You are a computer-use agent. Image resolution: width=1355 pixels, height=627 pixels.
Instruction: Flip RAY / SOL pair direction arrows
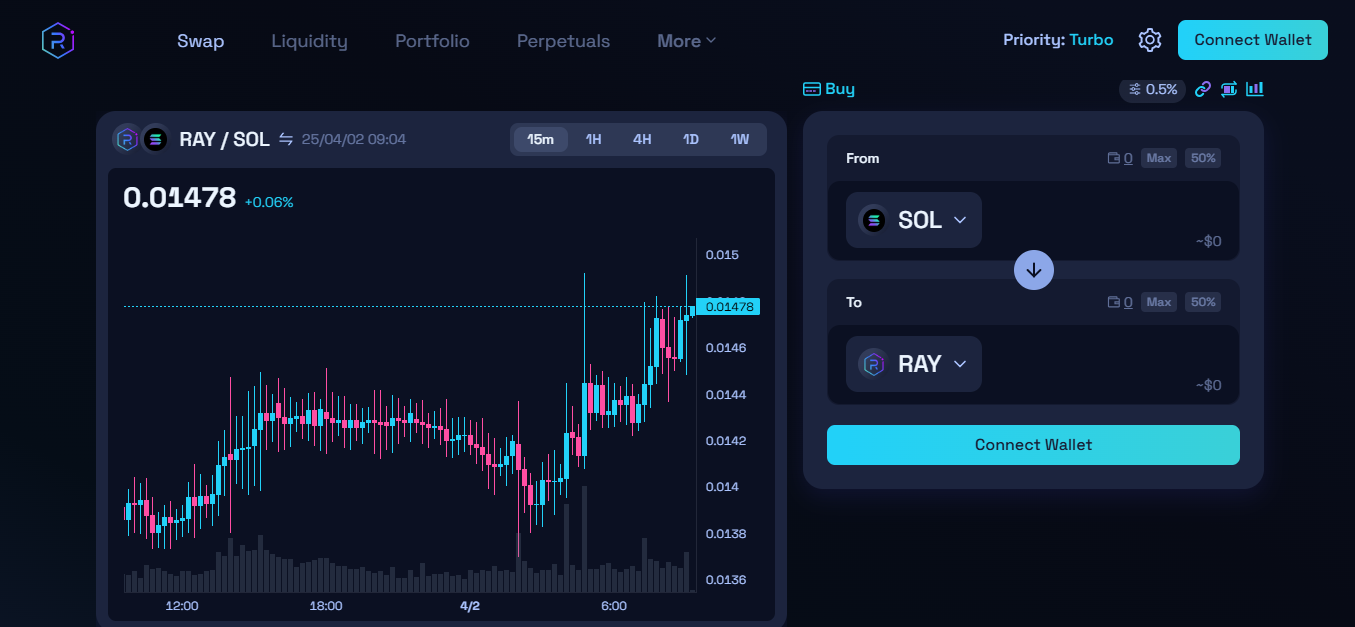pos(286,139)
